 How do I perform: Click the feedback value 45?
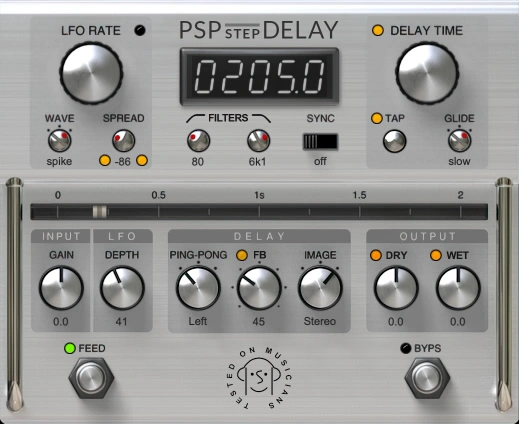click(x=259, y=322)
